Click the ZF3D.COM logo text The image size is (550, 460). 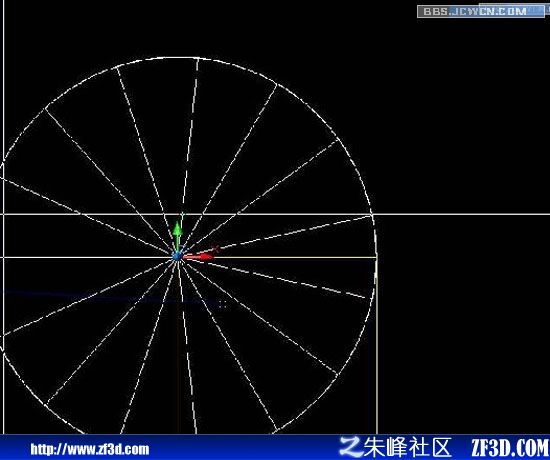(510, 447)
